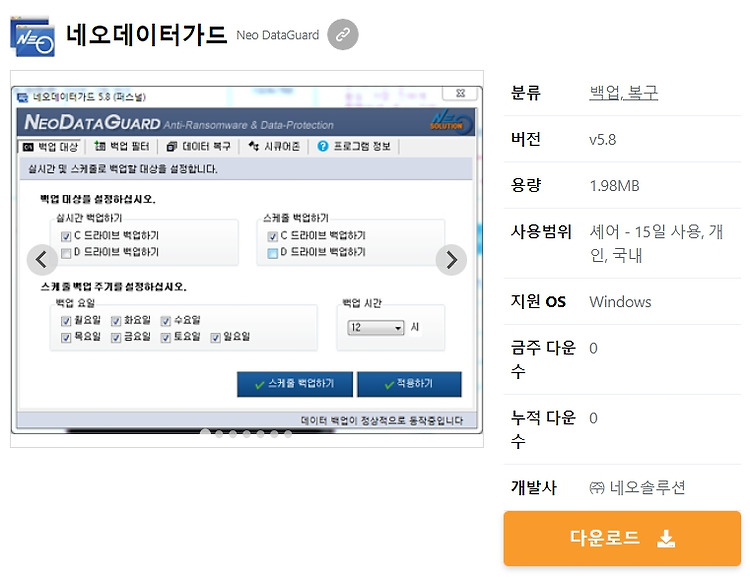Screen dimensions: 750x577
Task: Click the Neo DataGuard English subtitle
Action: point(277,35)
